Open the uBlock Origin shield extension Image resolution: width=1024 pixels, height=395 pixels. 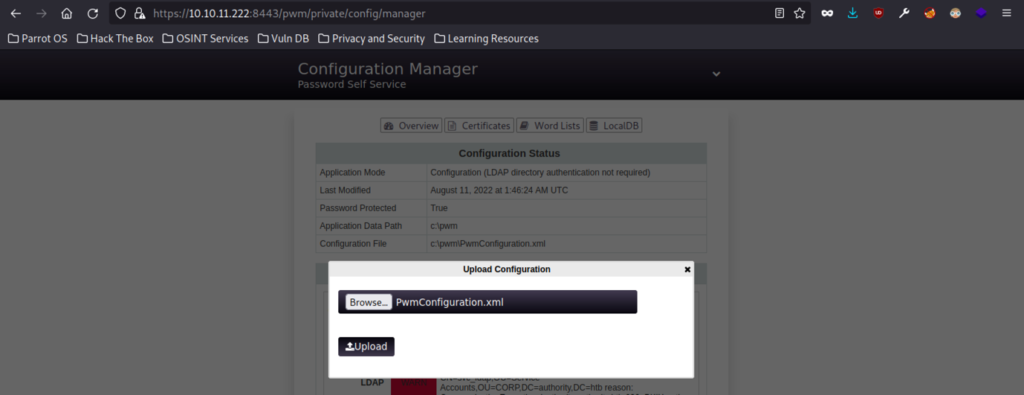[878, 13]
